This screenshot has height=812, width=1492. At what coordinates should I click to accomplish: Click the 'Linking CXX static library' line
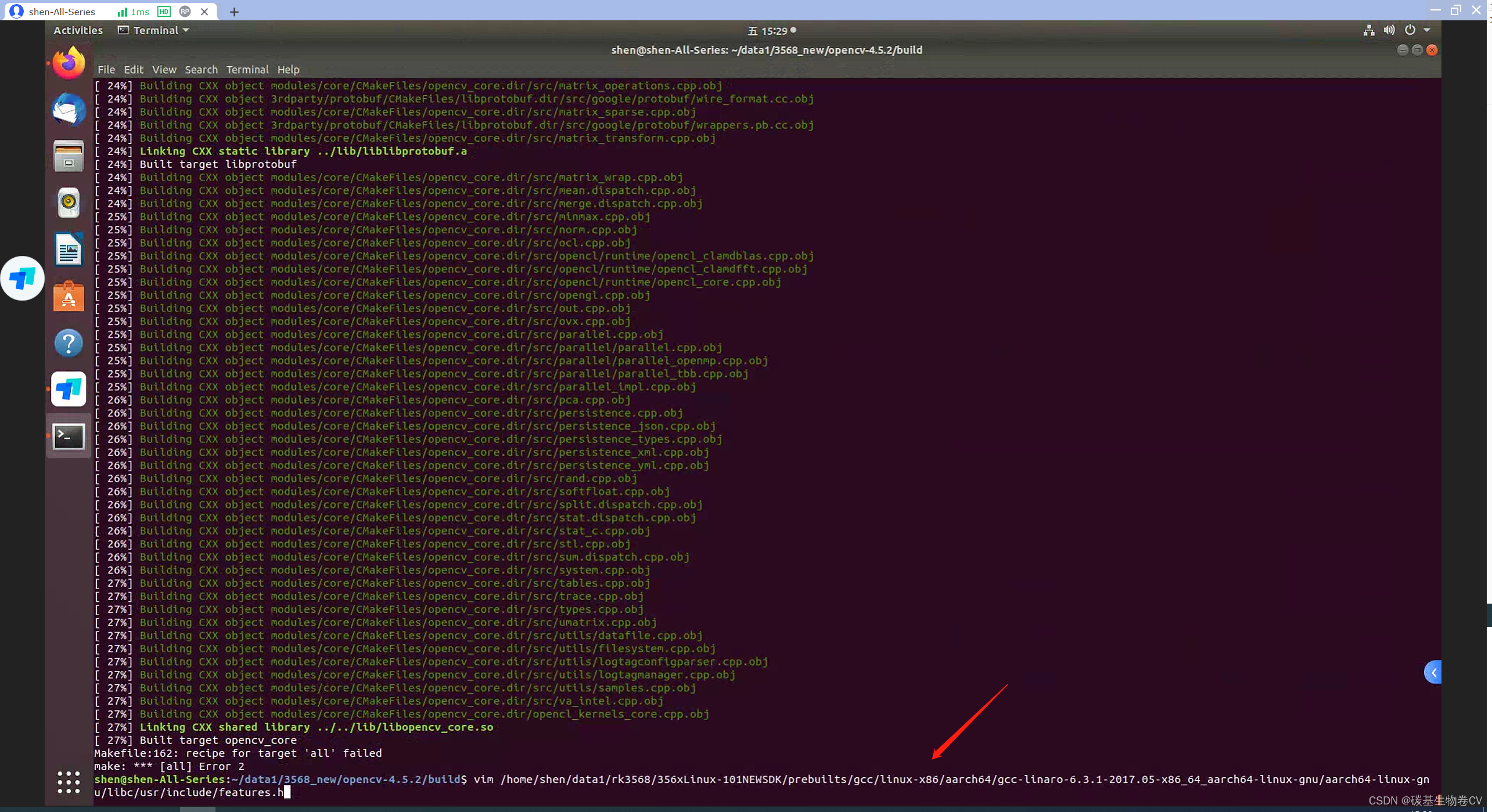281,151
